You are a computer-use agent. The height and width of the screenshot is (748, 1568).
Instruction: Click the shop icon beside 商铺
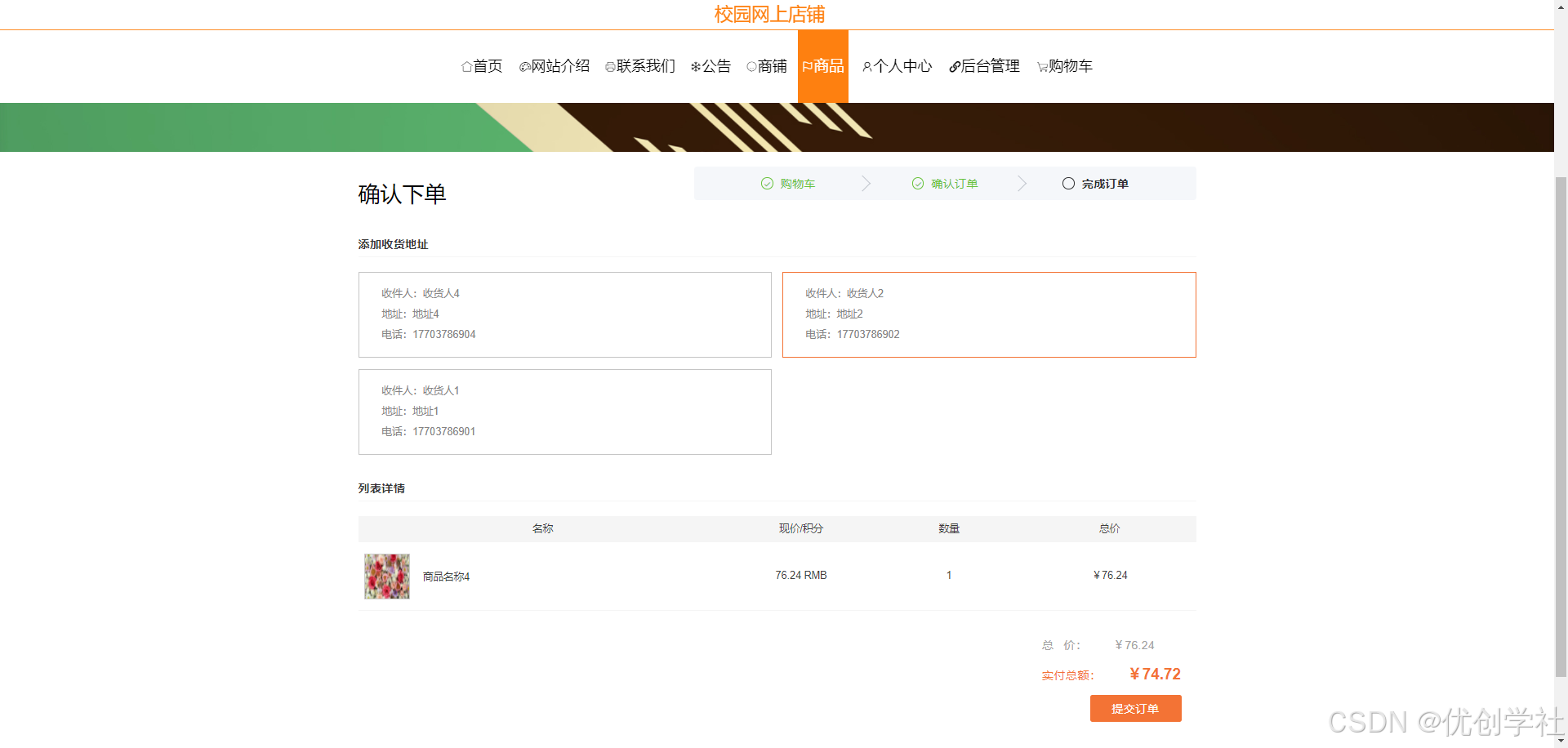click(751, 66)
